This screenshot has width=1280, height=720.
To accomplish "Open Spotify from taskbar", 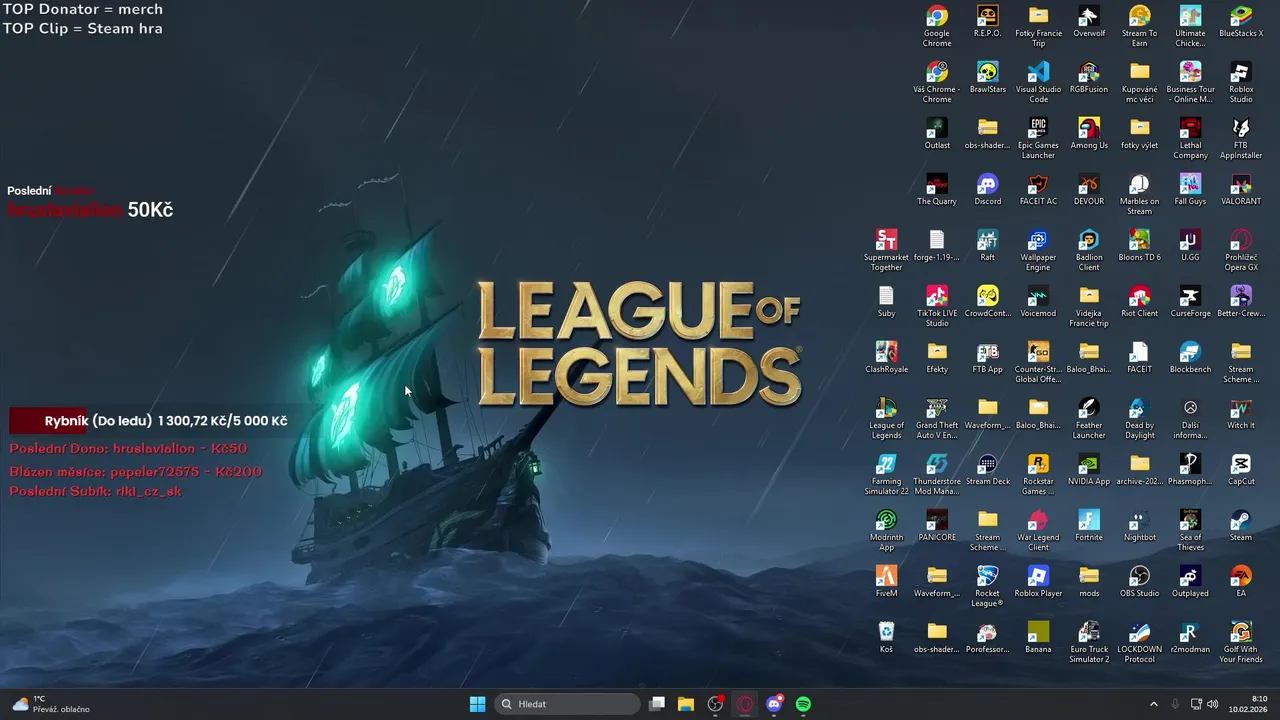I will (803, 704).
